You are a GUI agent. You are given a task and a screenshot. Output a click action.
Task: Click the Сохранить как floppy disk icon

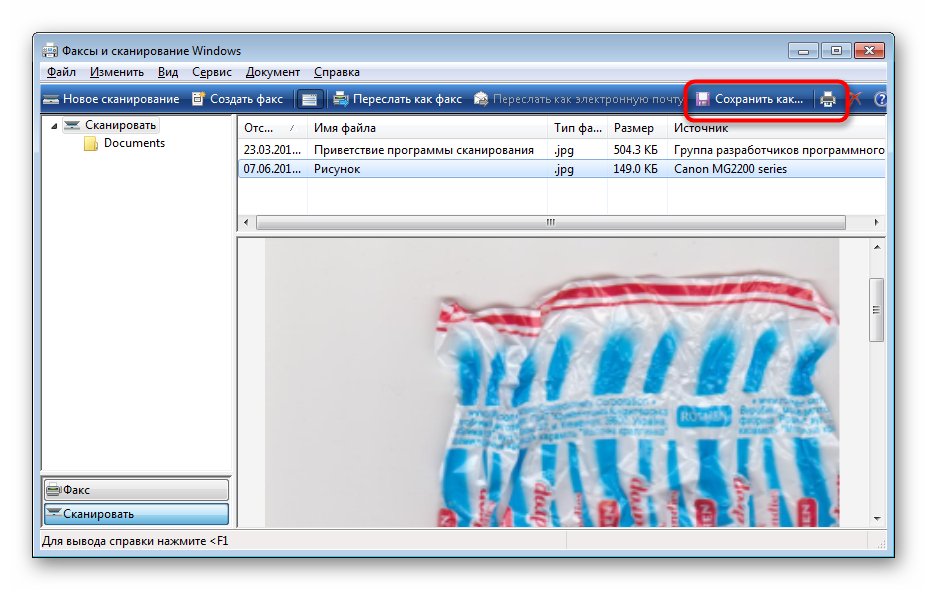click(702, 99)
